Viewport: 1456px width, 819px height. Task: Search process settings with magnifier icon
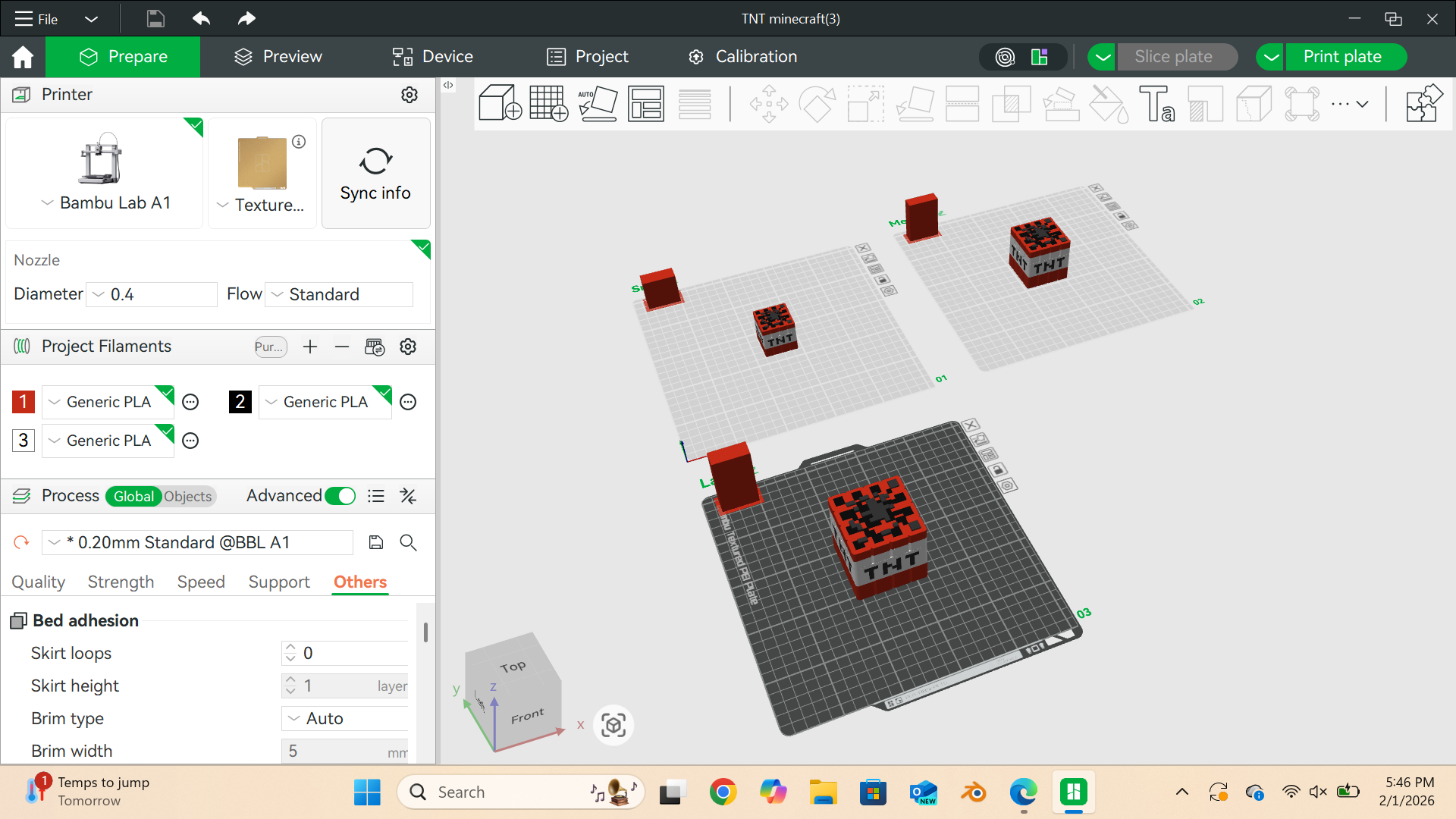[x=408, y=542]
